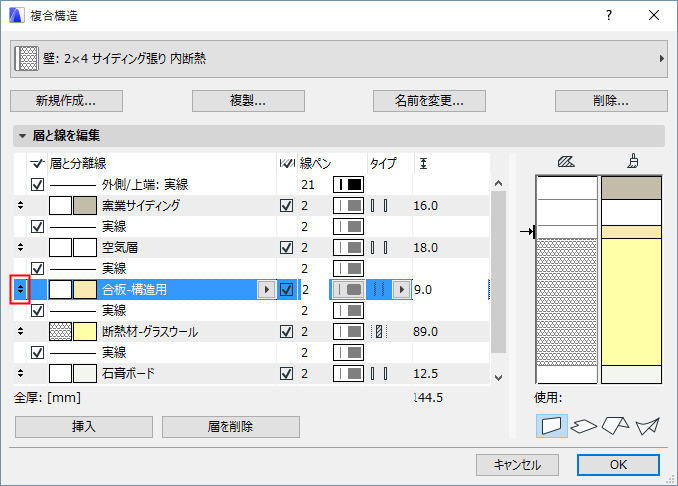Click the 層を削除 button
The height and width of the screenshot is (486, 678).
230,427
